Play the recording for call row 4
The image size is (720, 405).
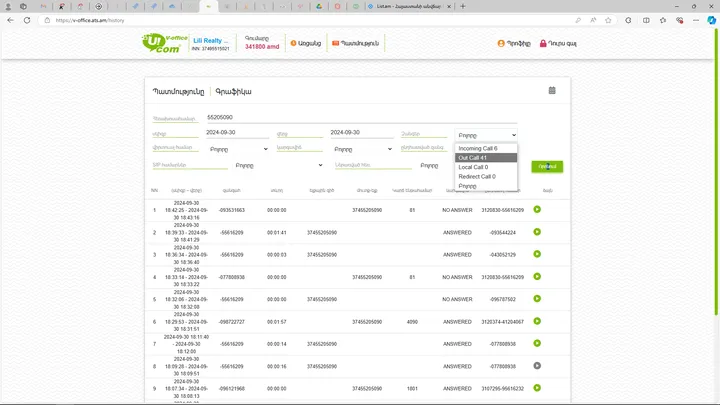(537, 277)
